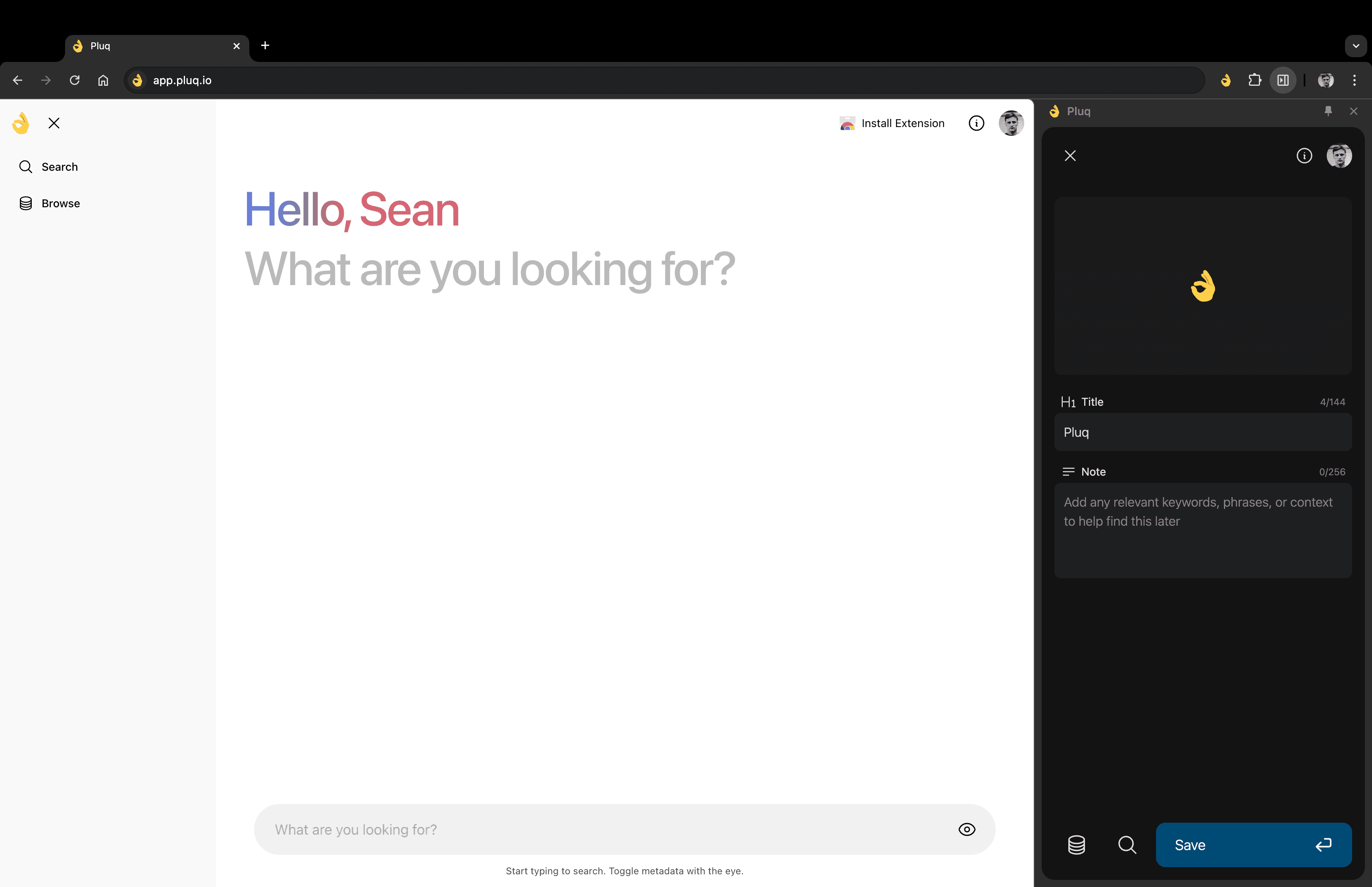Select Search in left sidebar menu
Image resolution: width=1372 pixels, height=887 pixels.
[x=59, y=166]
